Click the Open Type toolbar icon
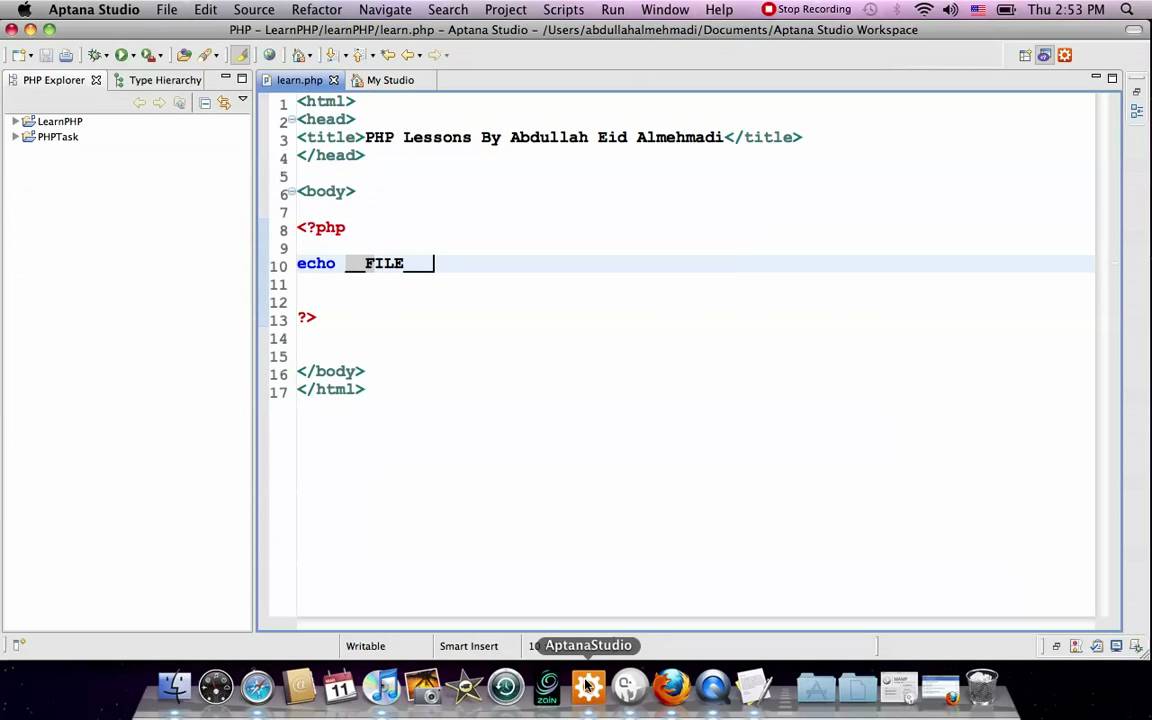 point(184,55)
